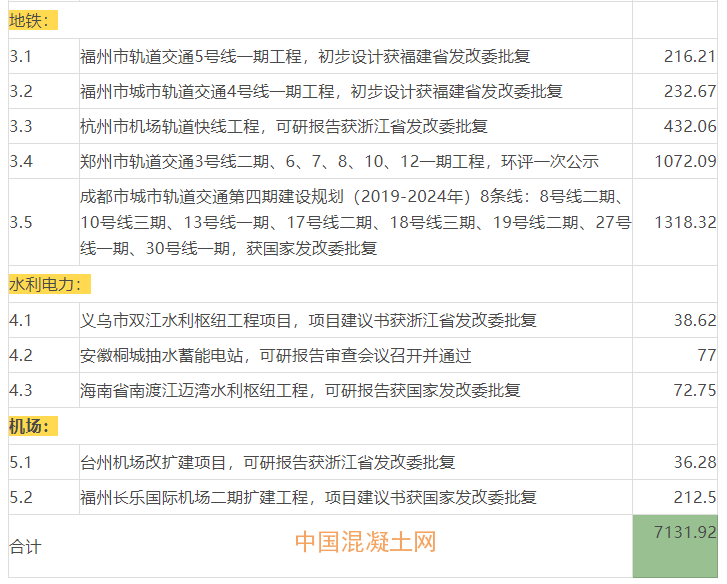The height and width of the screenshot is (584, 727).
Task: Select the row number cell 3.1
Action: coord(22,56)
